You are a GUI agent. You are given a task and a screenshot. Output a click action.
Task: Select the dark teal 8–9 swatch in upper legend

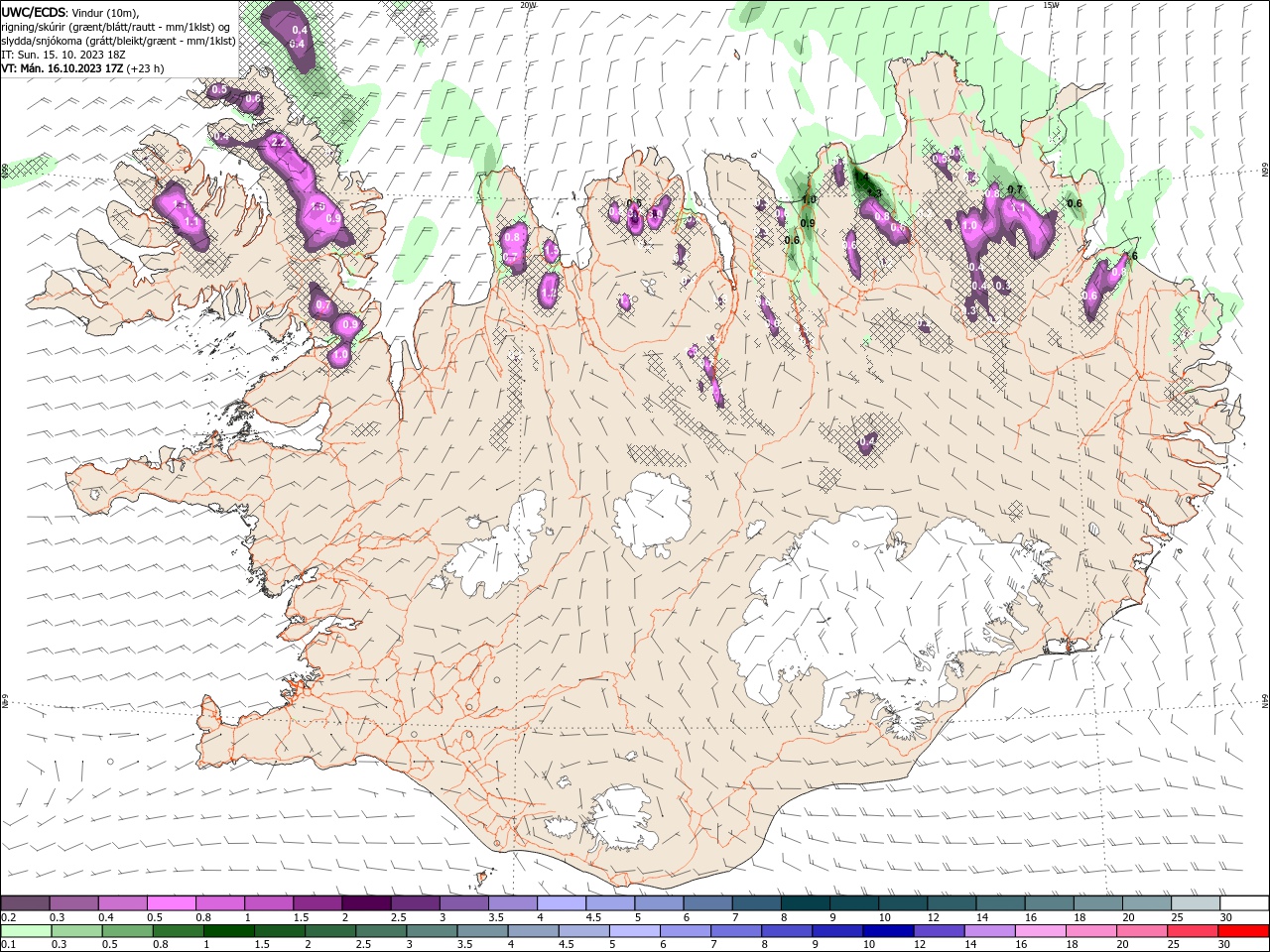click(x=805, y=903)
